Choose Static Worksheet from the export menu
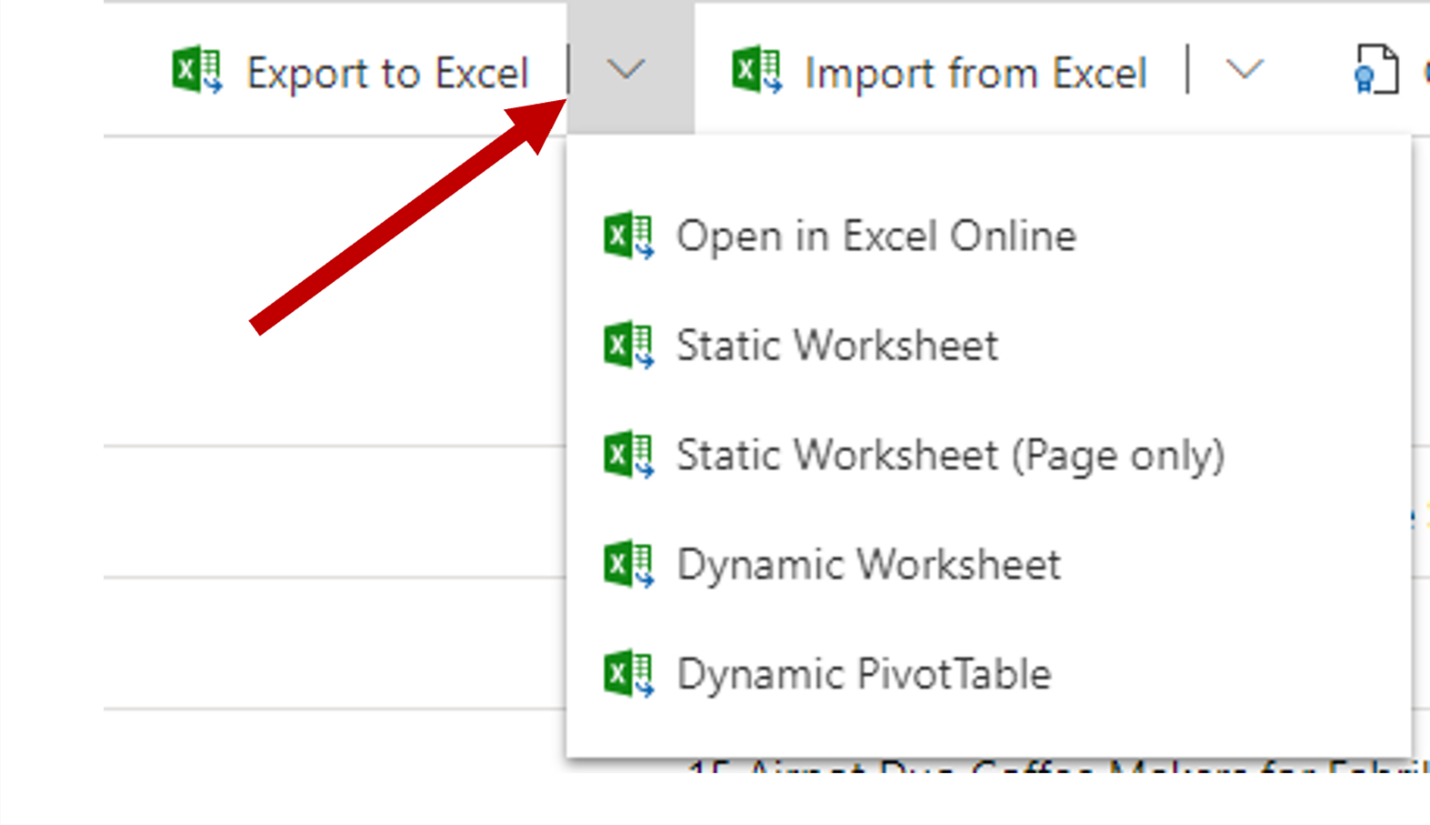 click(x=837, y=345)
